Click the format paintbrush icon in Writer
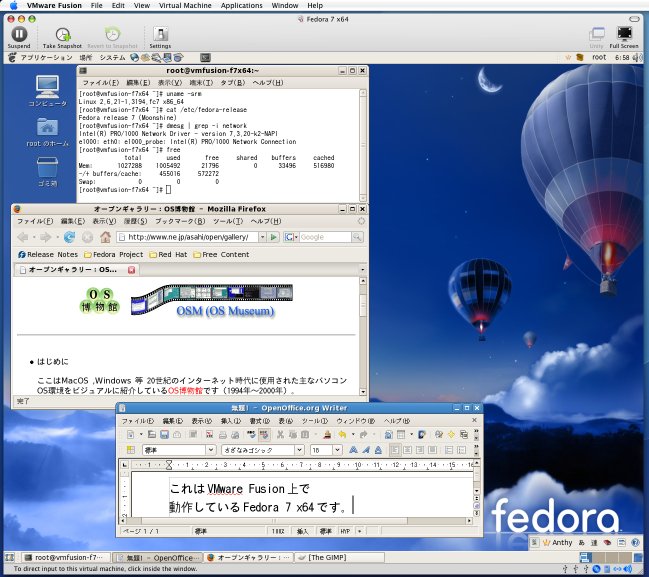Image resolution: width=649 pixels, height=577 pixels. pyautogui.click(x=327, y=434)
